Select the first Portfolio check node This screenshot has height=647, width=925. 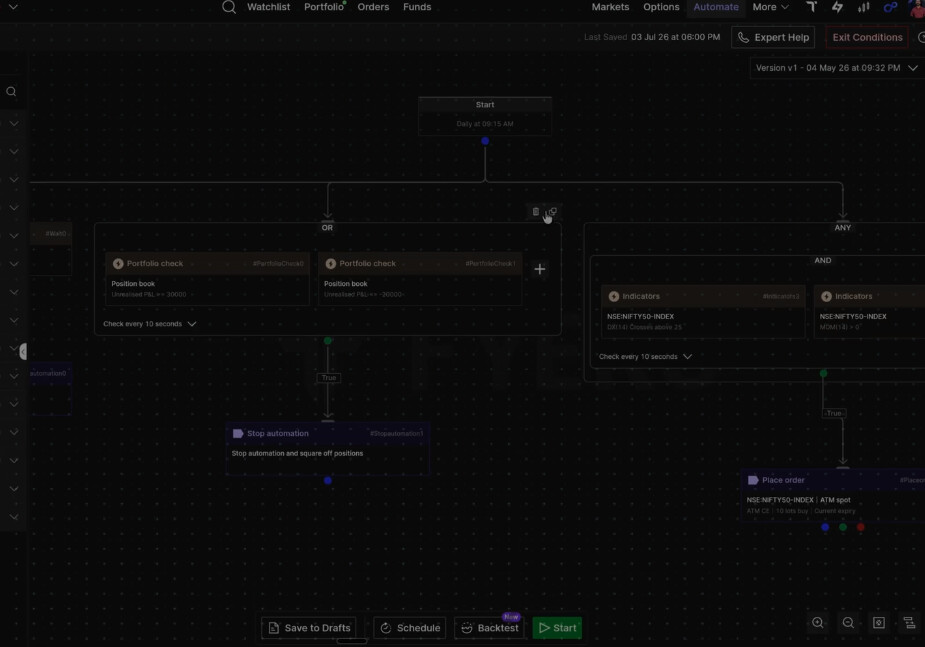point(207,279)
